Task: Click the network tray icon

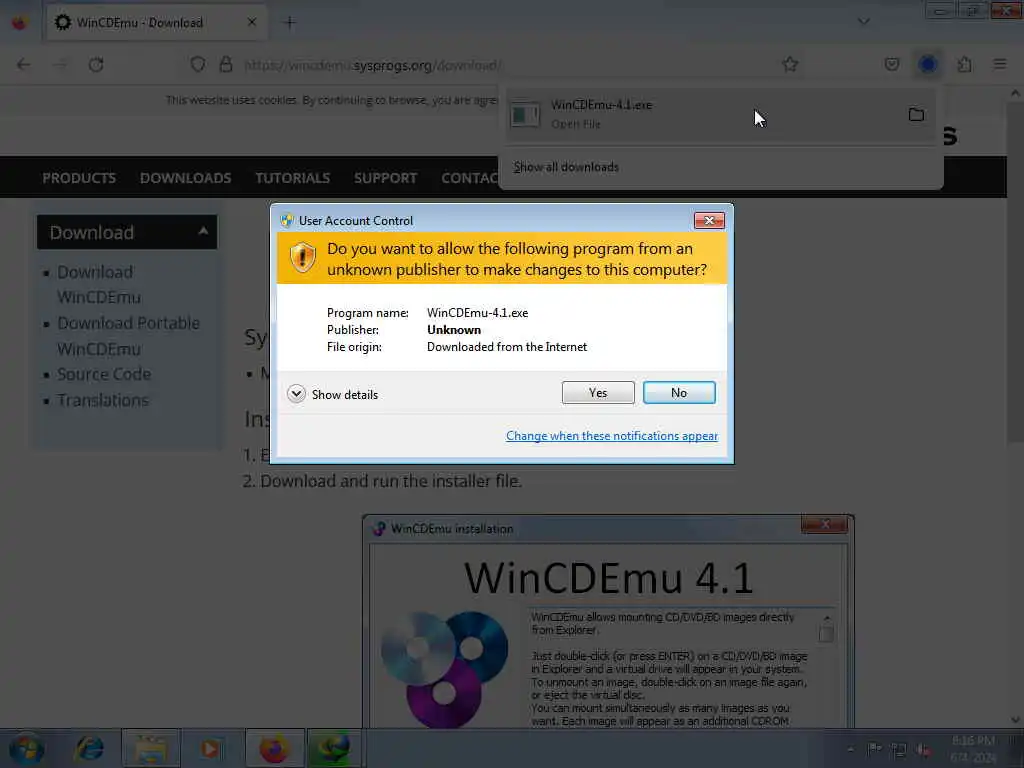Action: pyautogui.click(x=899, y=750)
